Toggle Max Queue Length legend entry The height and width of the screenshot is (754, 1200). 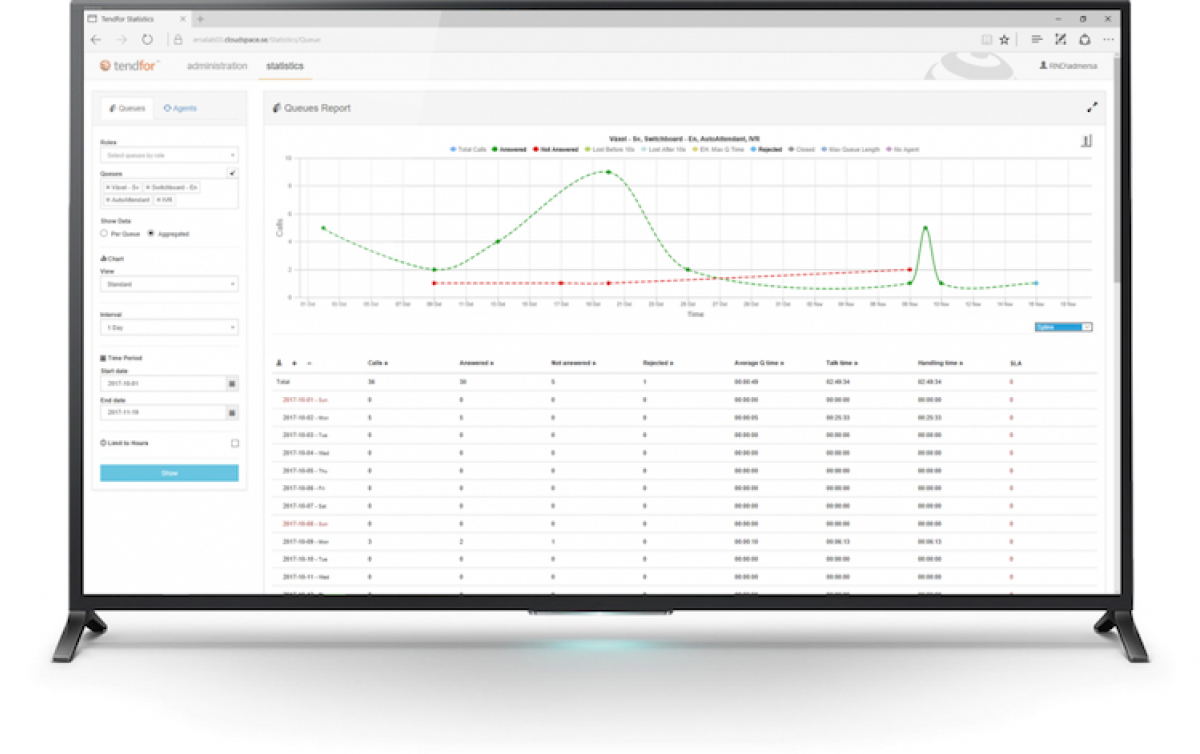(851, 149)
